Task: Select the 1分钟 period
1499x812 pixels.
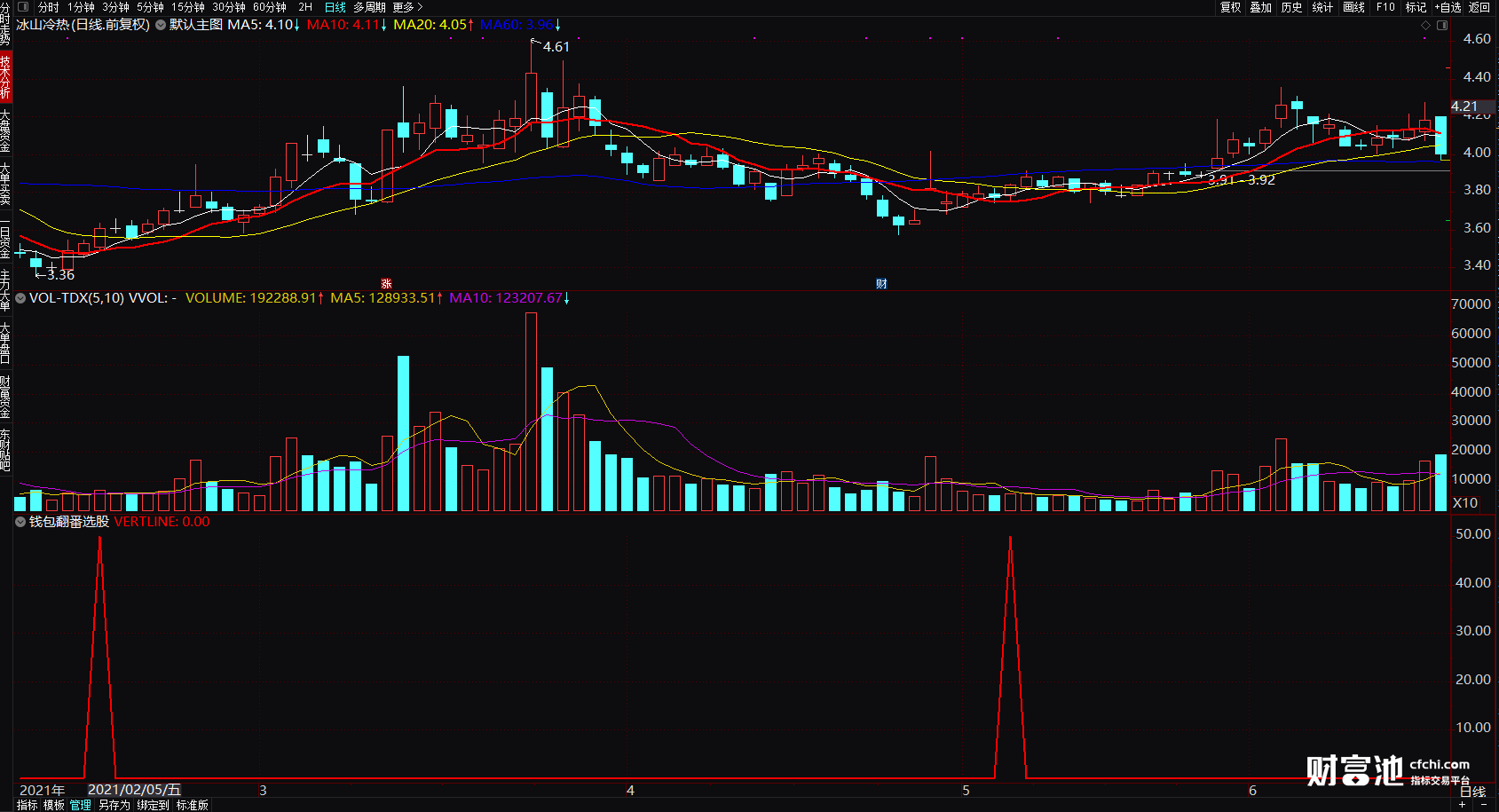Action: [x=81, y=7]
